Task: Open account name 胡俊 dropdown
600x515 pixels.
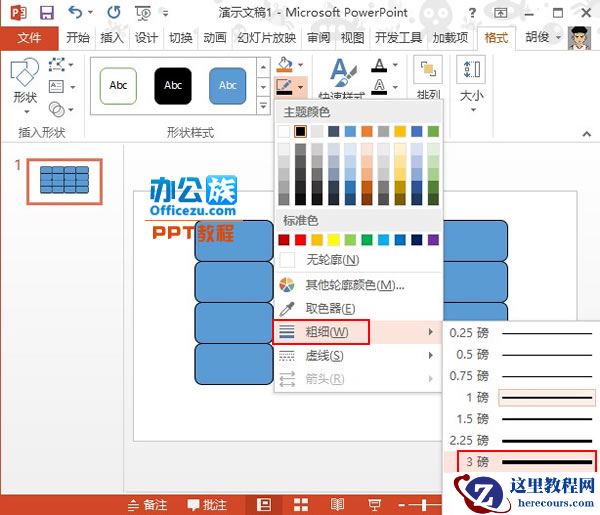Action: pos(543,37)
